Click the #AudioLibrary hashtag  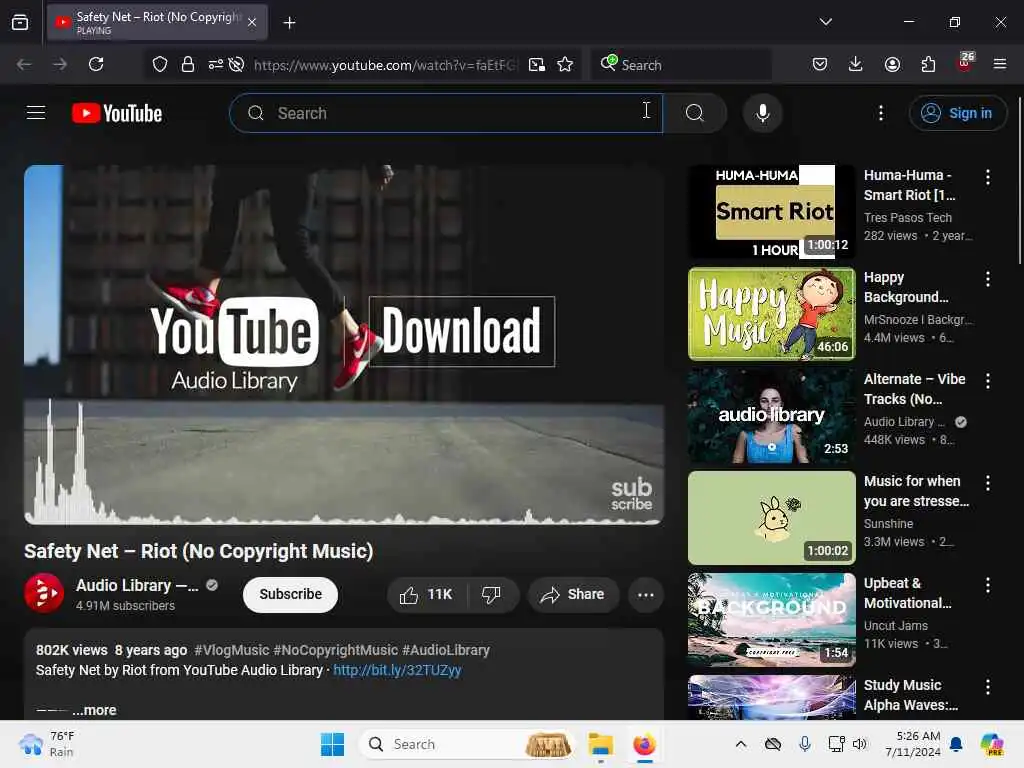tap(446, 650)
